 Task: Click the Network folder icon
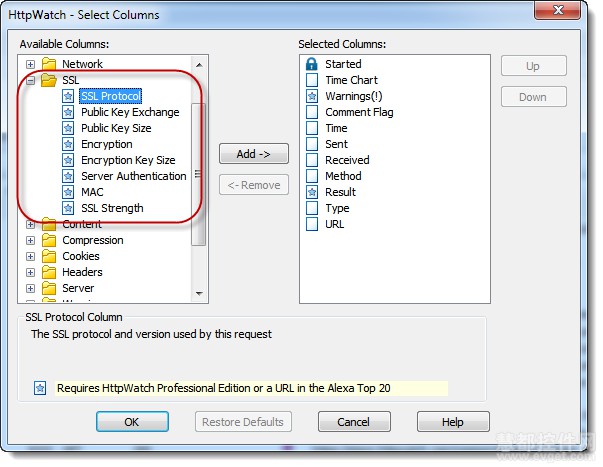click(x=49, y=64)
